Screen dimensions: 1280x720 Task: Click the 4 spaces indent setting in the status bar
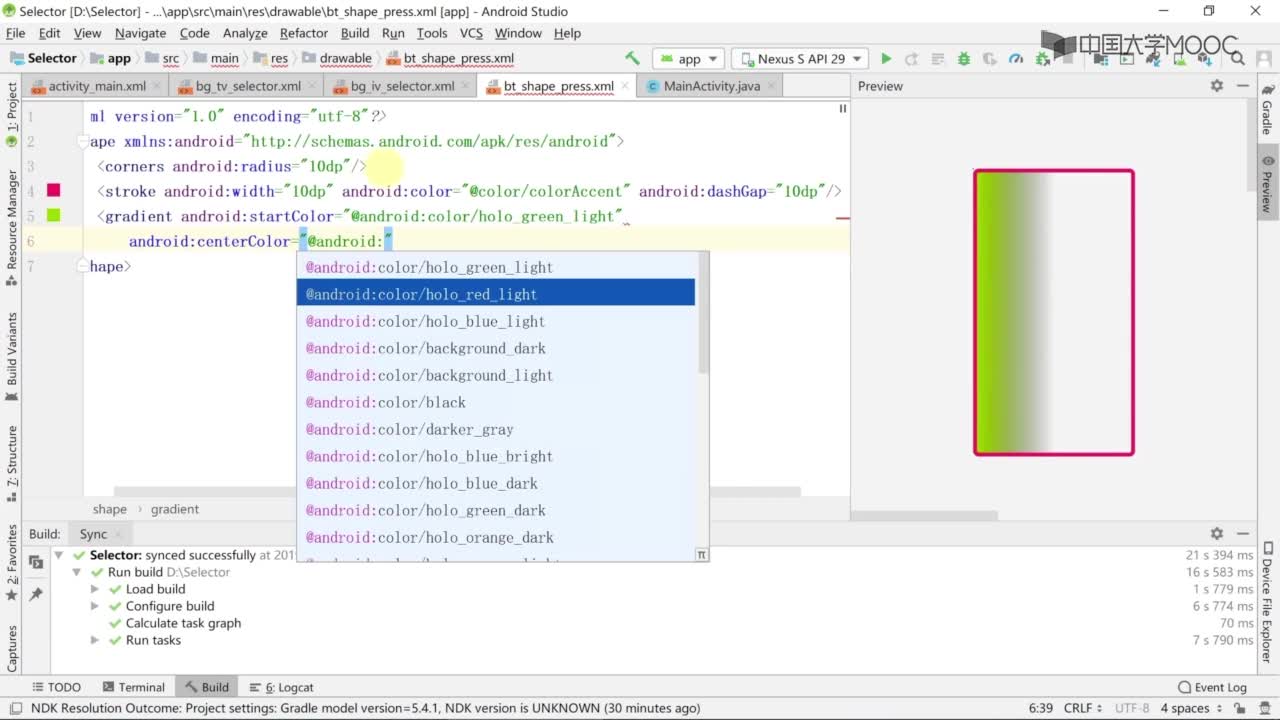click(x=1192, y=708)
